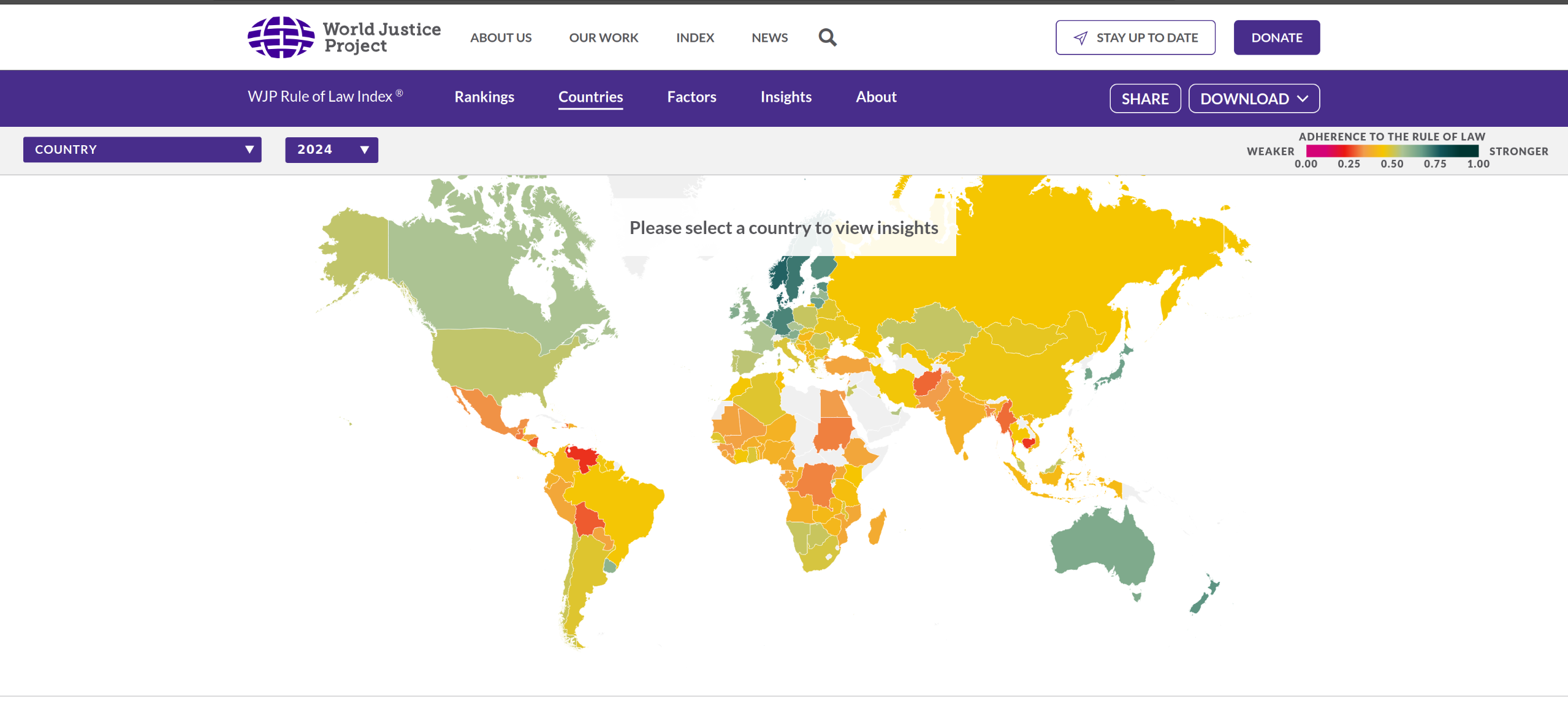Select Japan on the map

[1115, 371]
